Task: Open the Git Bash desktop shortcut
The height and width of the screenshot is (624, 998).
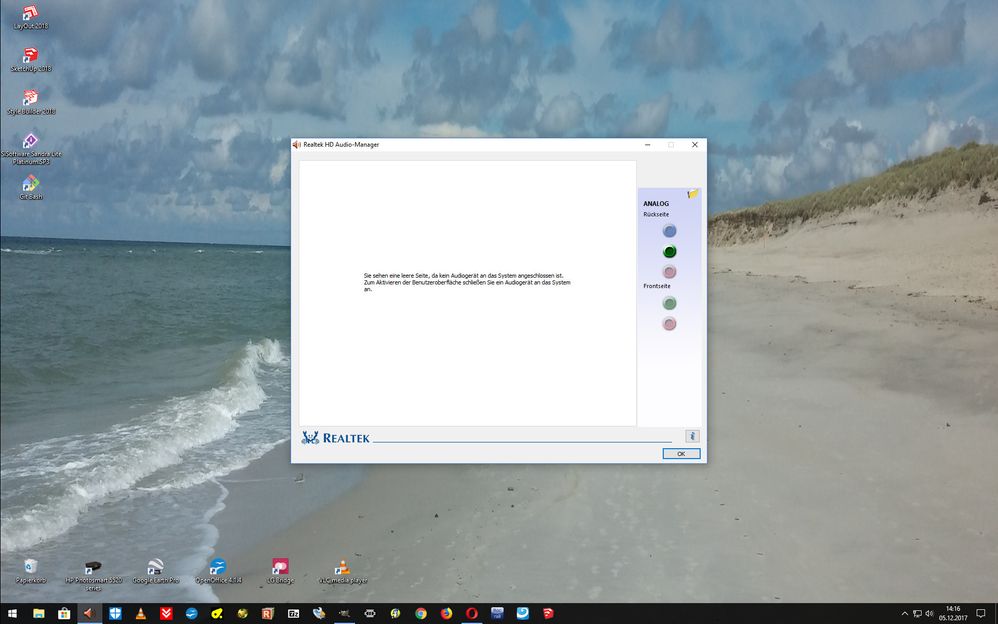Action: (31, 184)
